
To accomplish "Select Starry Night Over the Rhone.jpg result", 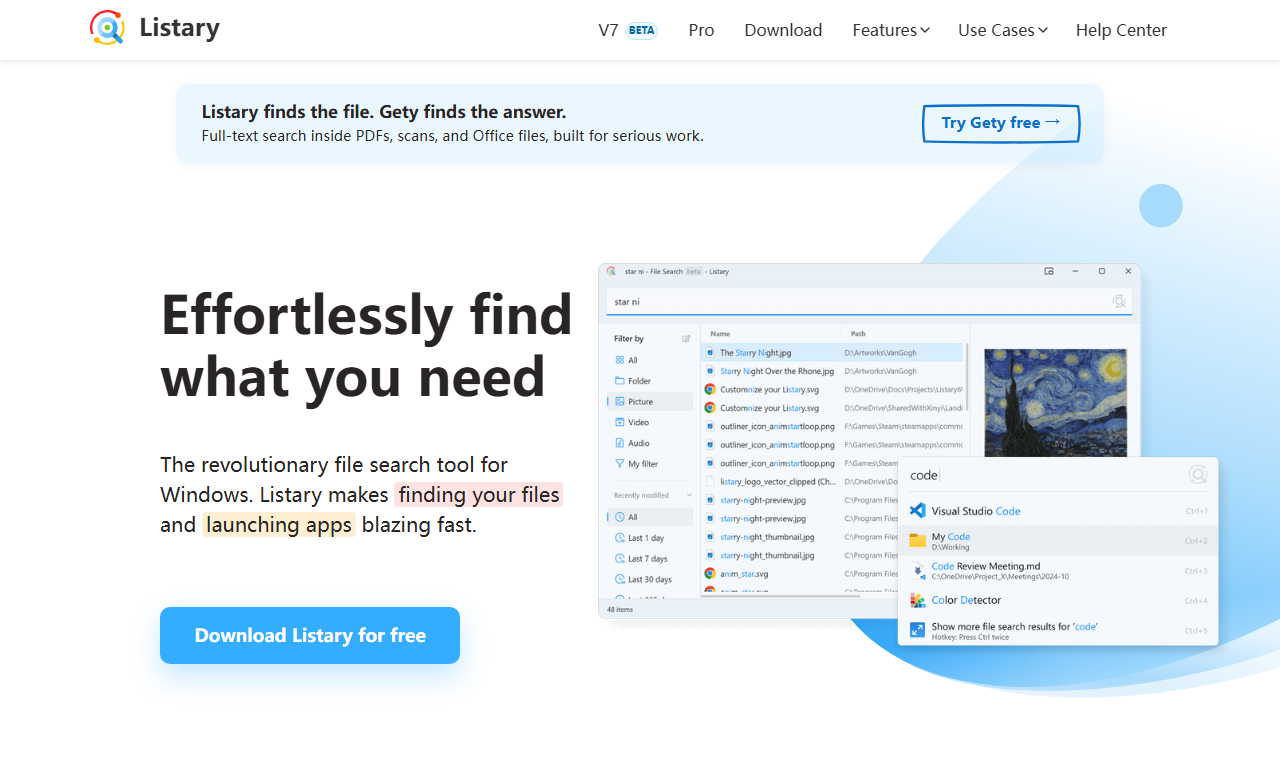I will 832,371.
